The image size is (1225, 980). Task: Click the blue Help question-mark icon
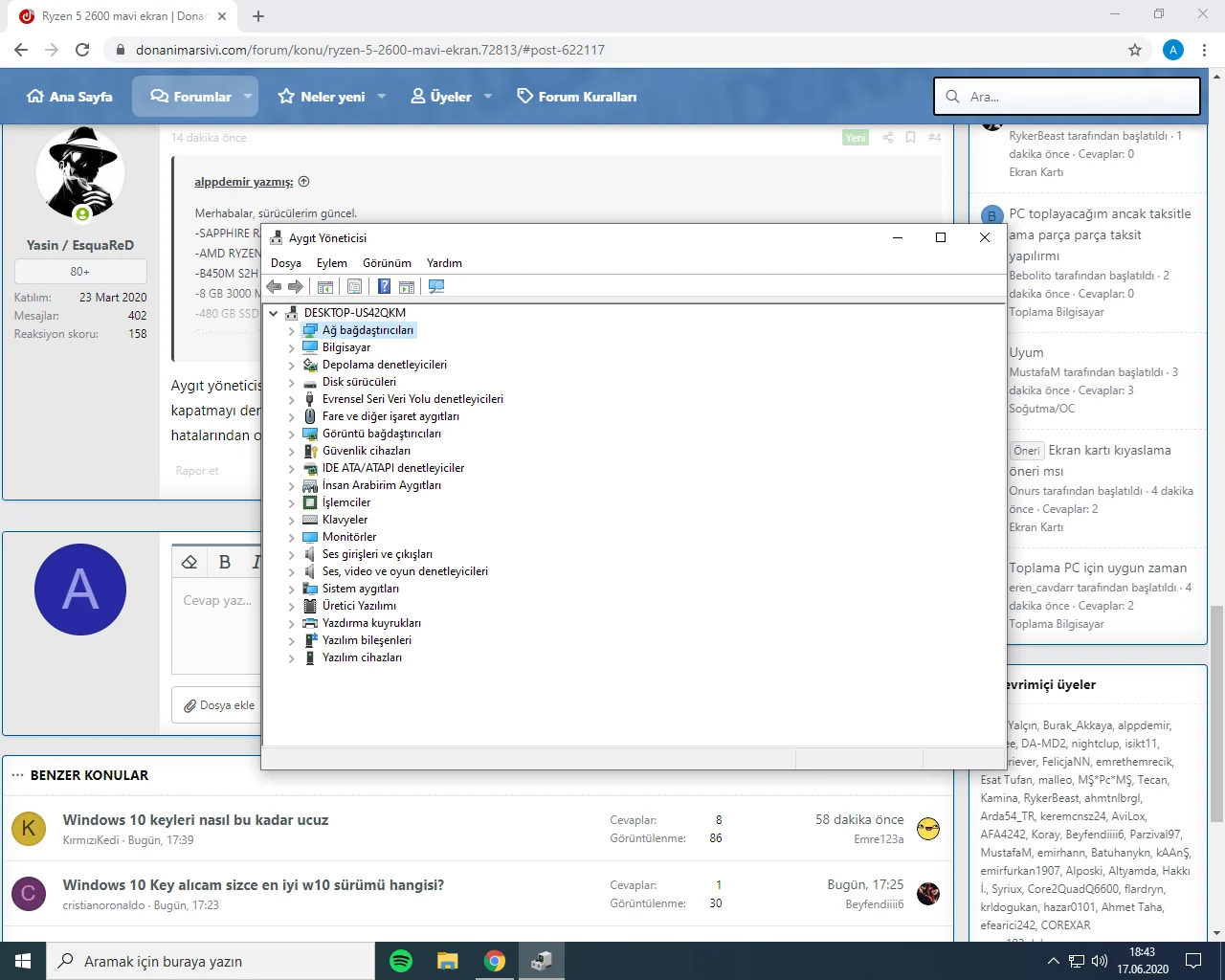[x=384, y=286]
